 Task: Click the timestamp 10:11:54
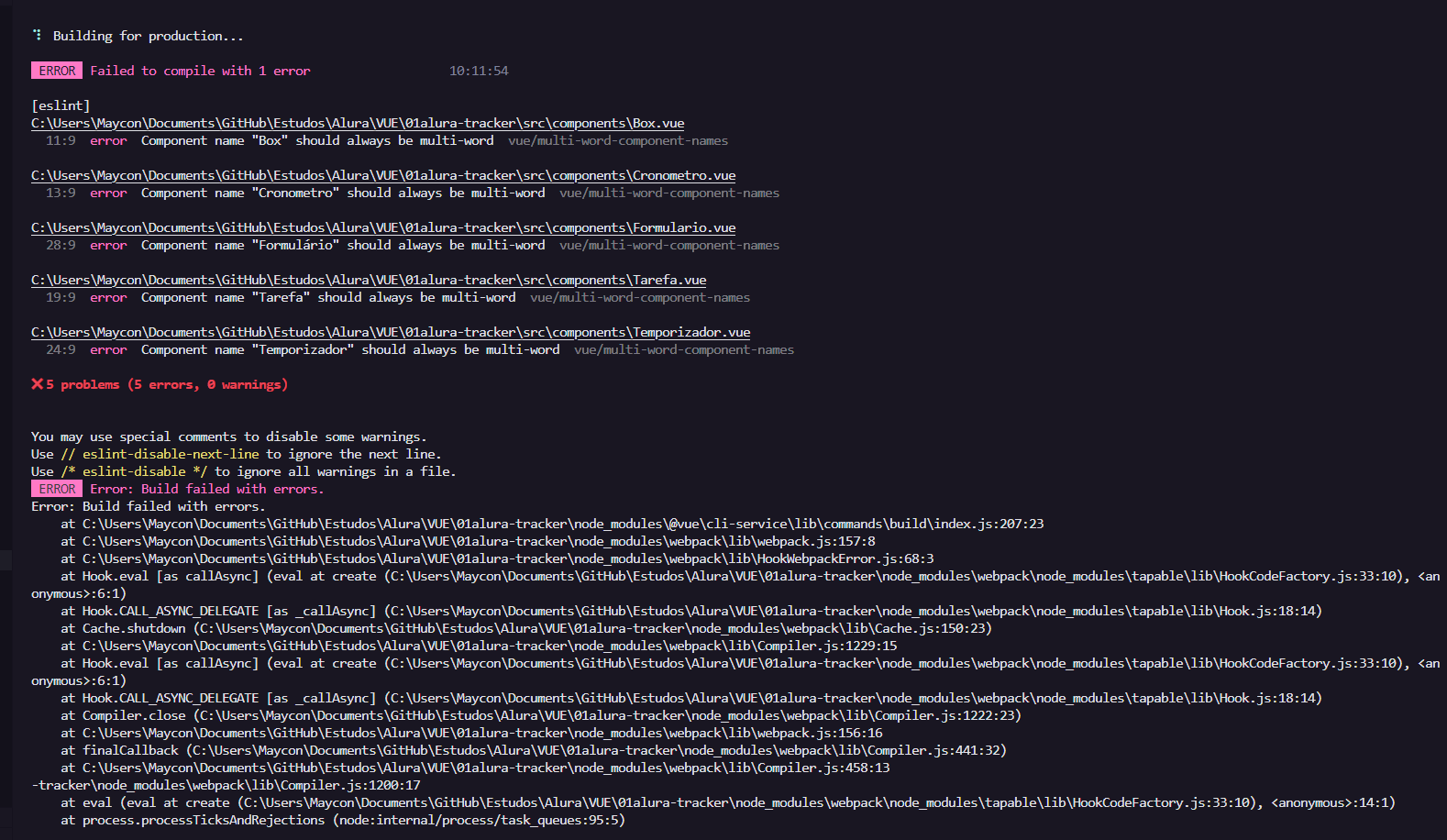click(479, 71)
